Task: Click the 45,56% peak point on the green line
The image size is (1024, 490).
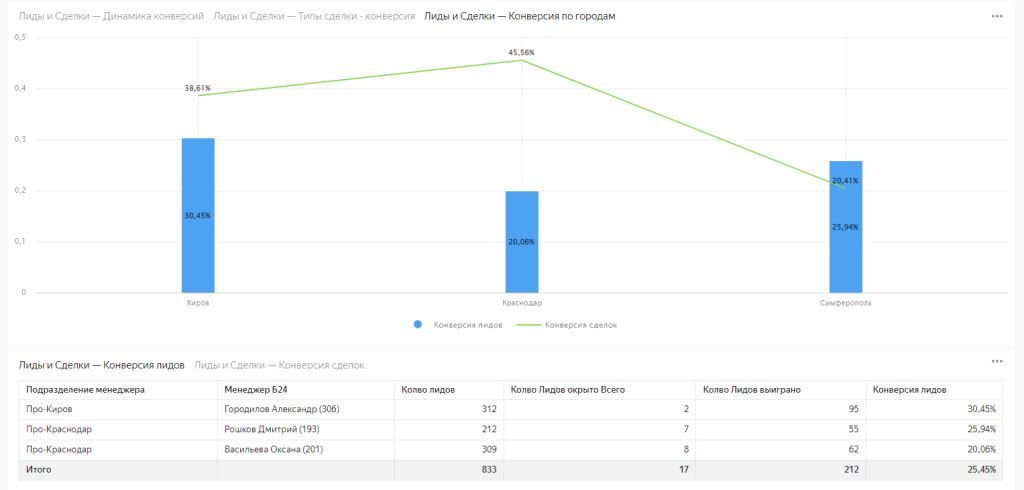Action: (522, 61)
